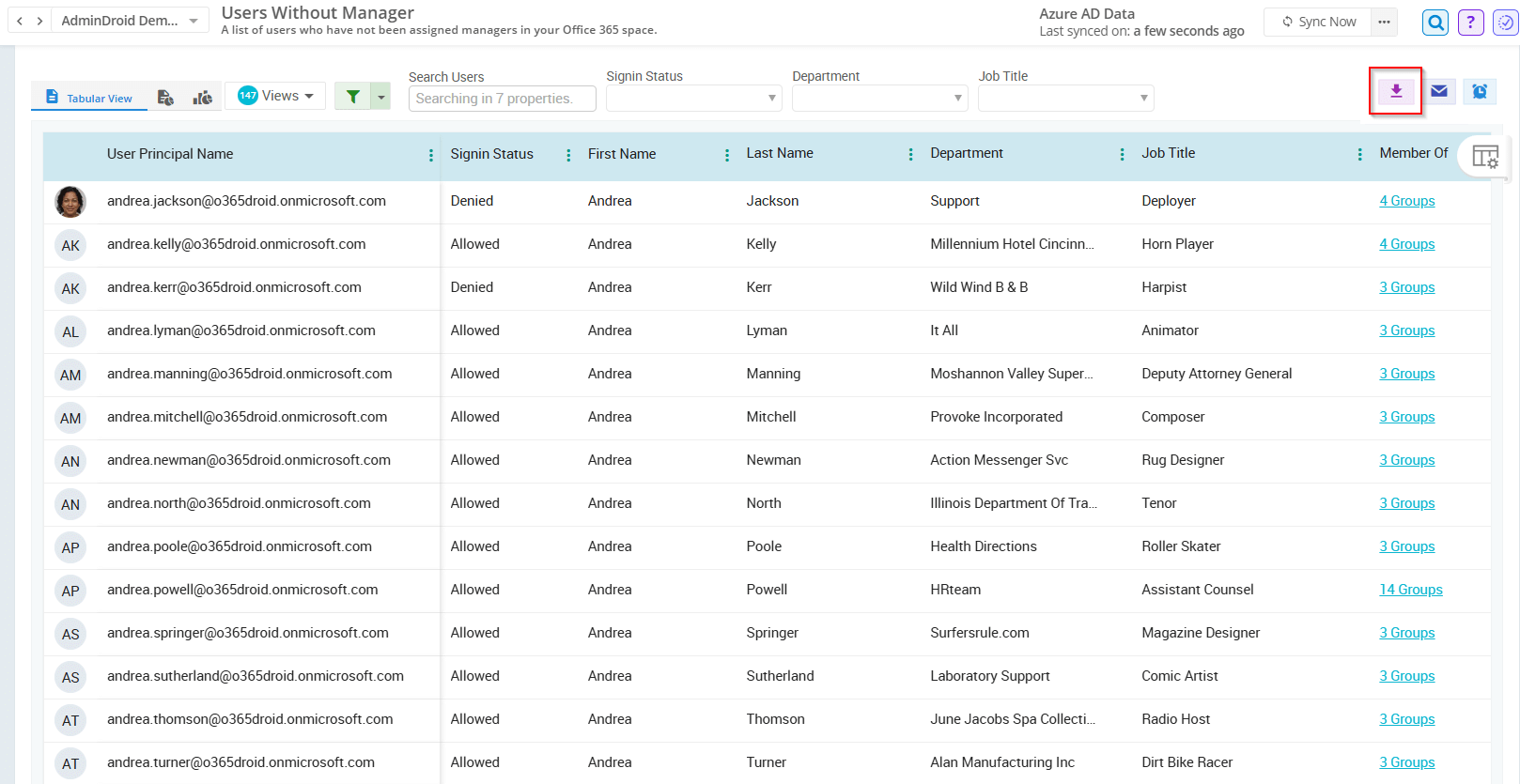Viewport: 1520px width, 784px height.
Task: Open 4 Groups link for Andrea Jackson
Action: tap(1406, 201)
